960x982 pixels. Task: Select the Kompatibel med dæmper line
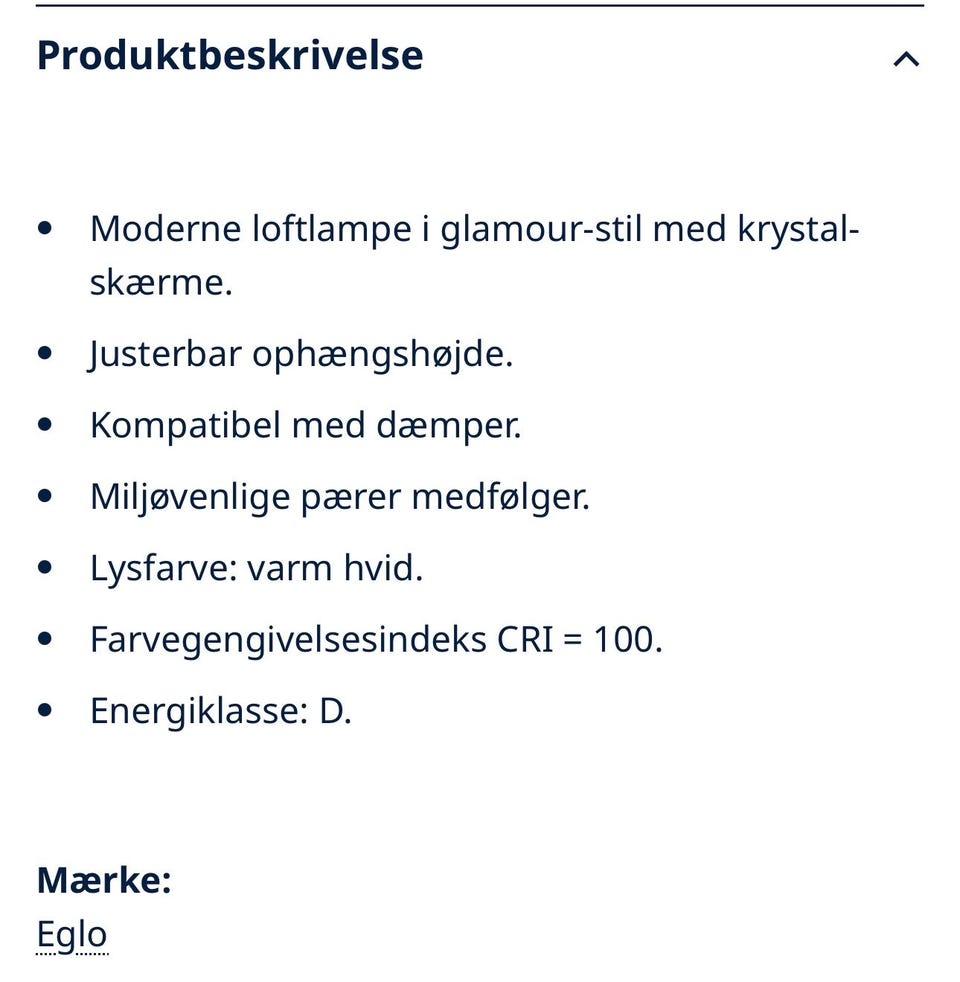[305, 424]
